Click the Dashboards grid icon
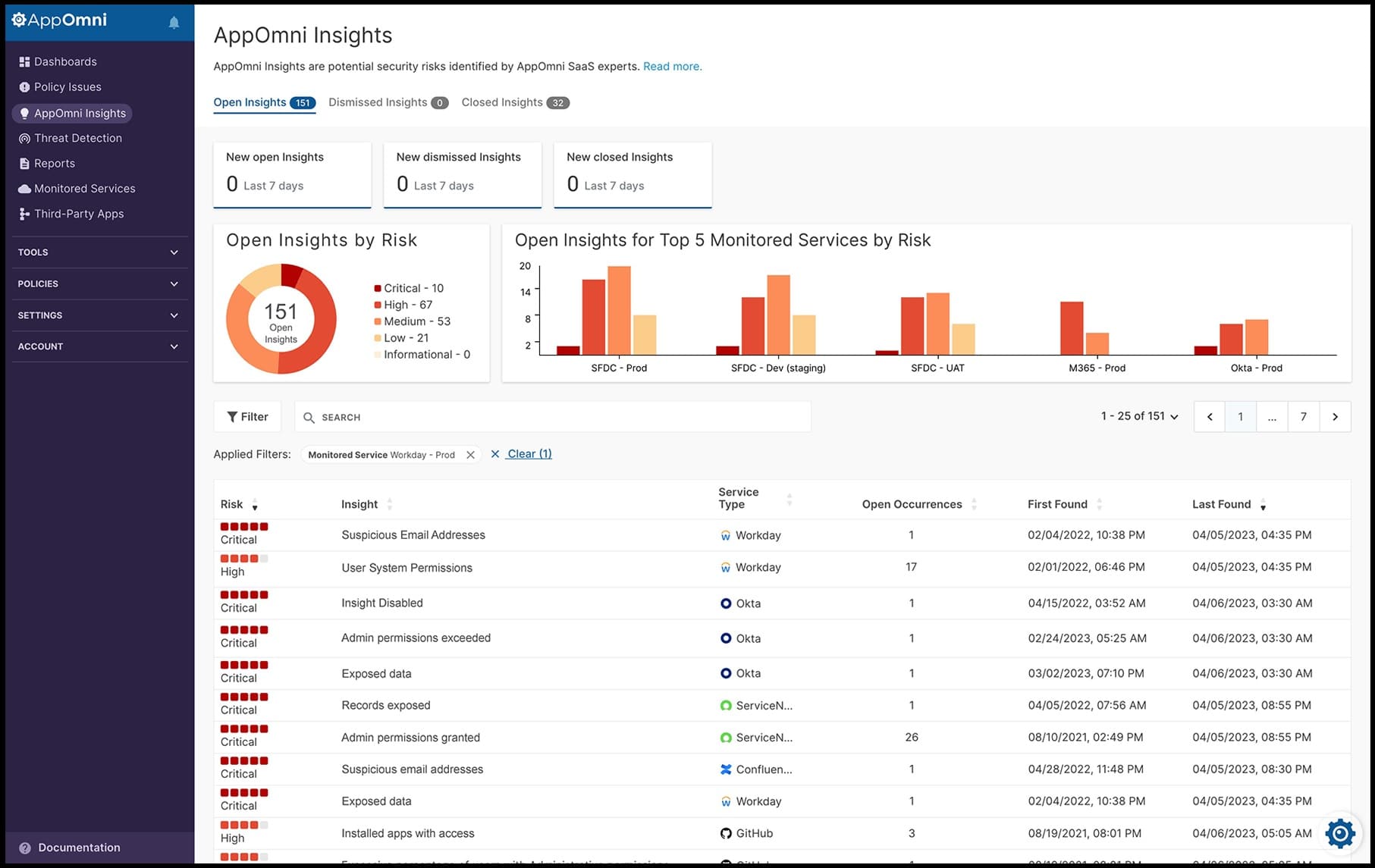Viewport: 1375px width, 868px height. (24, 61)
